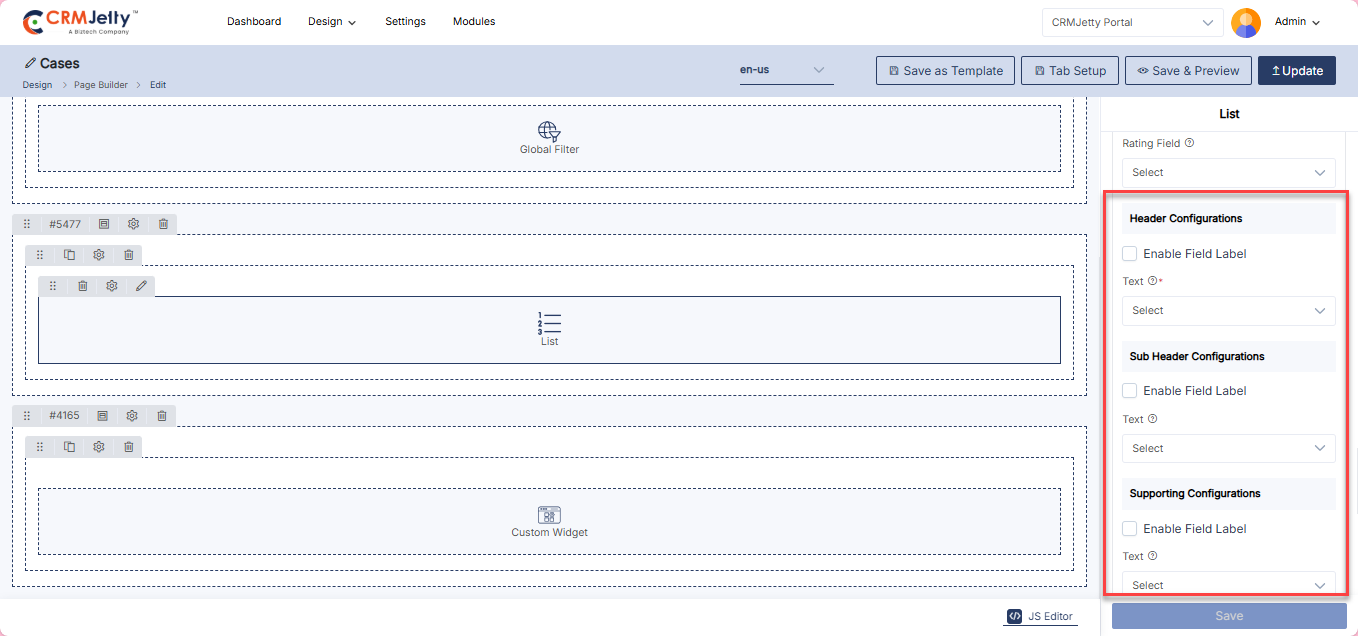Expand the en-us language dropdown
This screenshot has height=636, width=1358.
click(x=786, y=70)
